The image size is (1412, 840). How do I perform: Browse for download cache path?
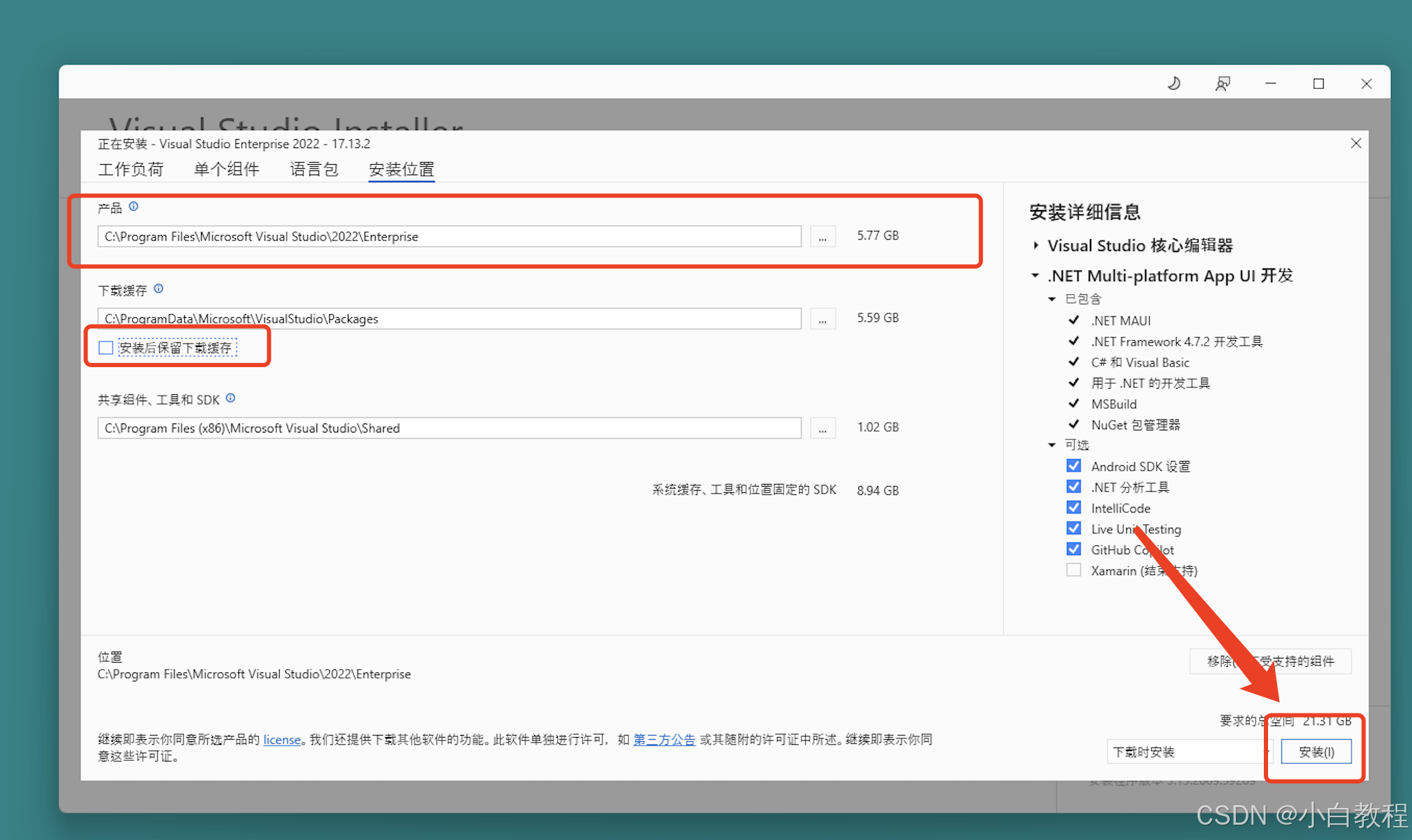click(x=822, y=318)
